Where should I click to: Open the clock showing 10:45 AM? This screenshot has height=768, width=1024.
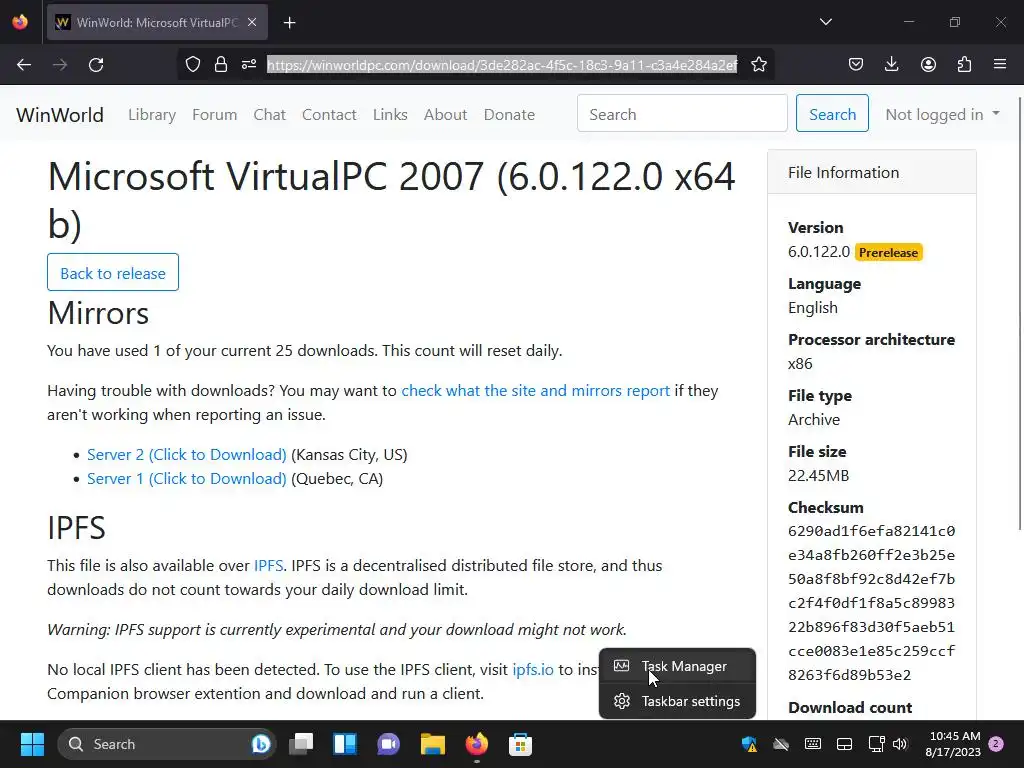click(953, 744)
